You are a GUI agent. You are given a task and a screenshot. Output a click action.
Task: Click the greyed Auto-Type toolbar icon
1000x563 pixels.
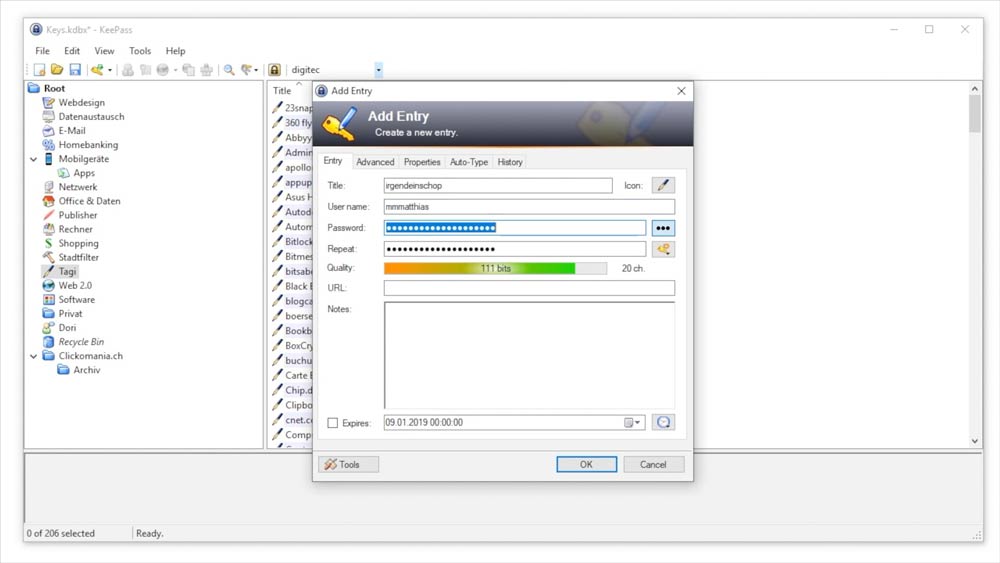coord(206,69)
